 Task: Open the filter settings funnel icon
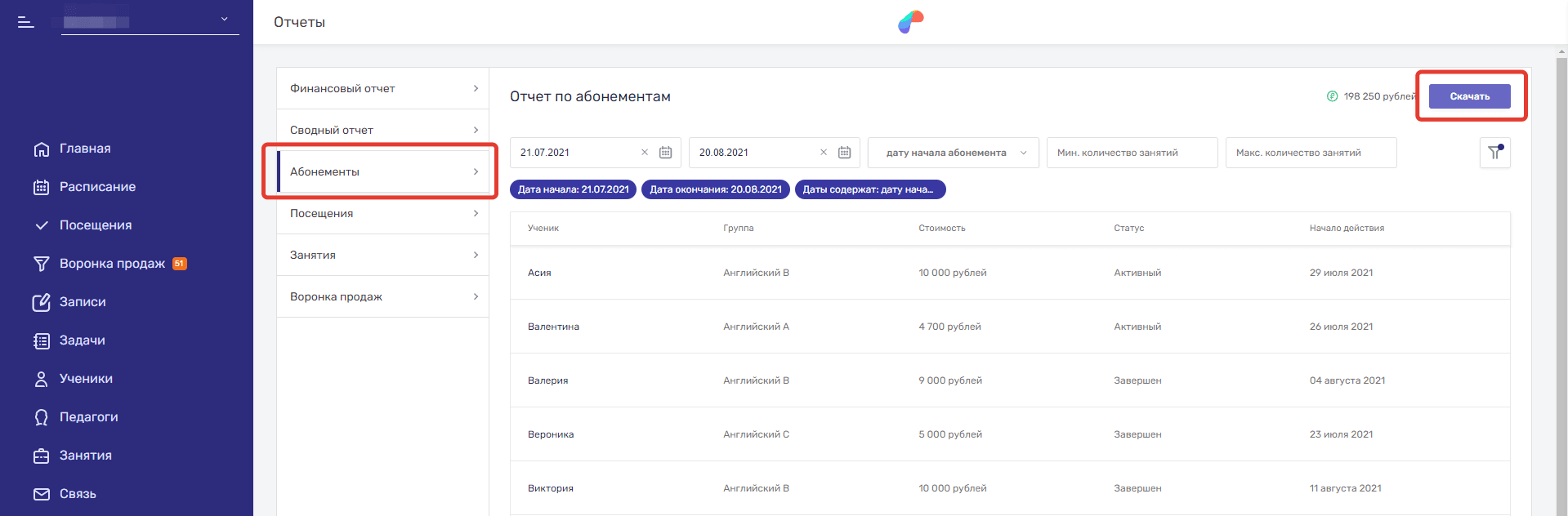(1494, 153)
